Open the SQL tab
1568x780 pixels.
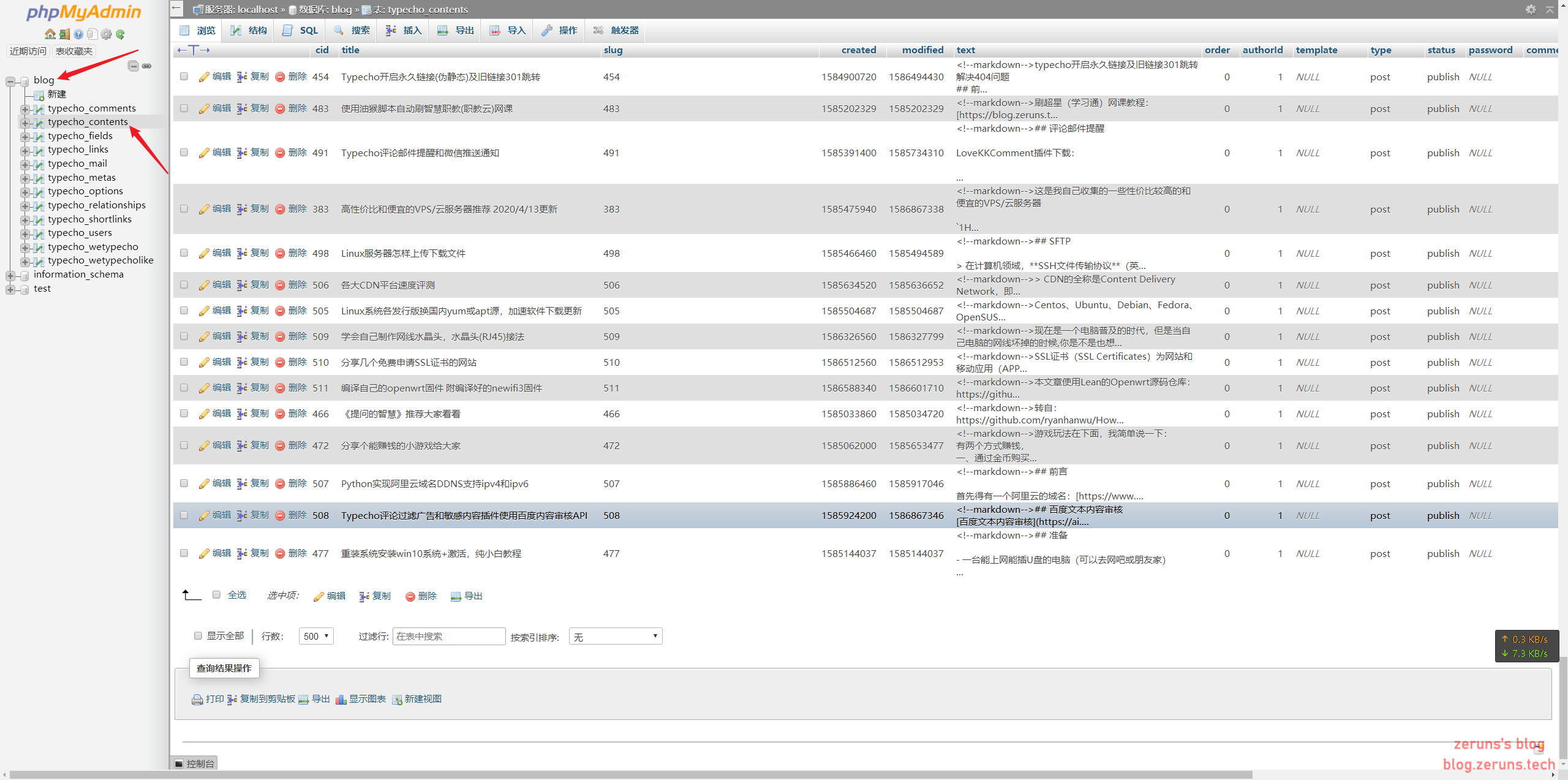pyautogui.click(x=300, y=31)
